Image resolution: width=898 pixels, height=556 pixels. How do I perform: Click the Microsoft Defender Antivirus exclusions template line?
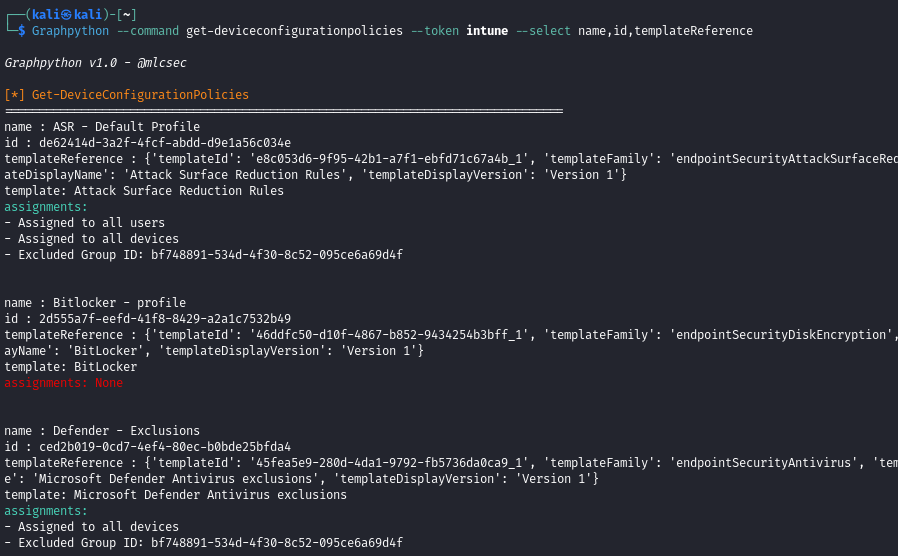[176, 495]
